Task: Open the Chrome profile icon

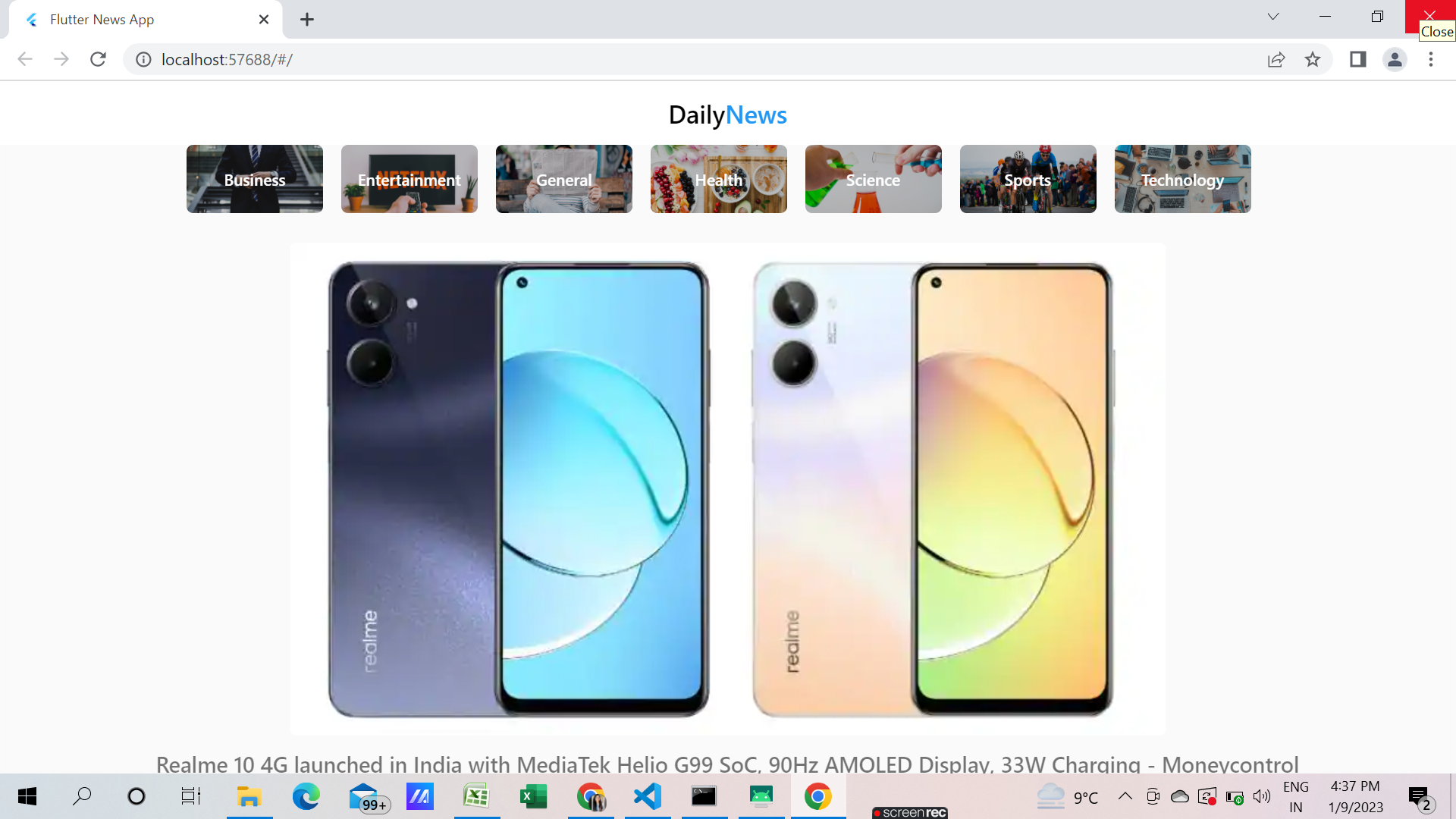Action: (x=1395, y=59)
